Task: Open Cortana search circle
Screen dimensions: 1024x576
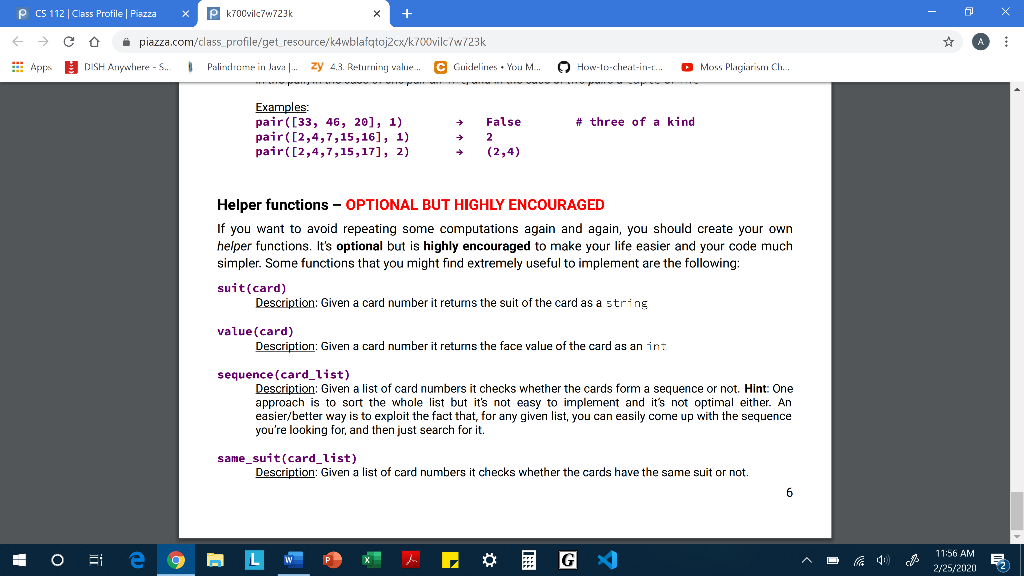Action: (x=57, y=560)
